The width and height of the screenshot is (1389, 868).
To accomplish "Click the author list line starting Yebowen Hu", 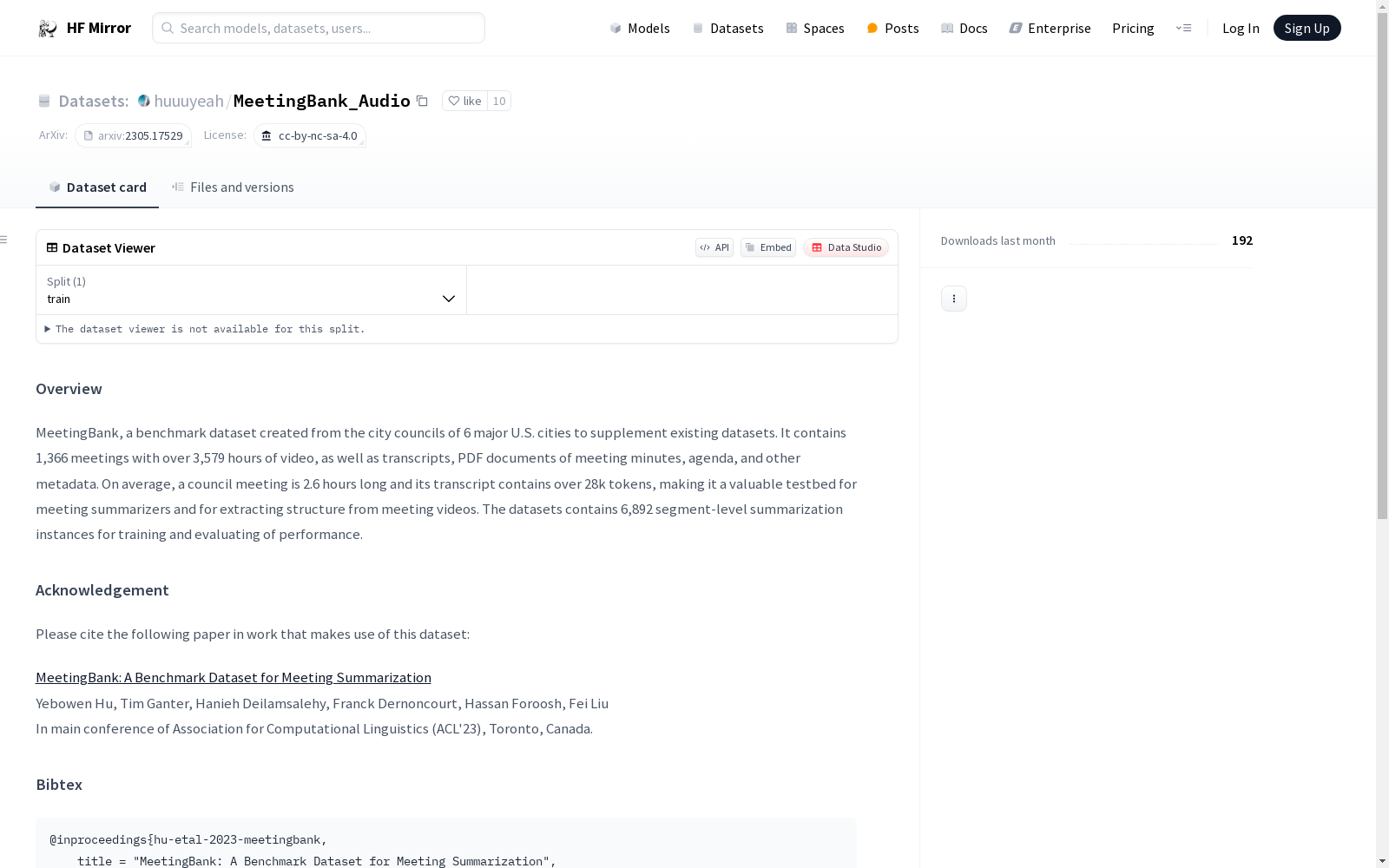I will 322,703.
